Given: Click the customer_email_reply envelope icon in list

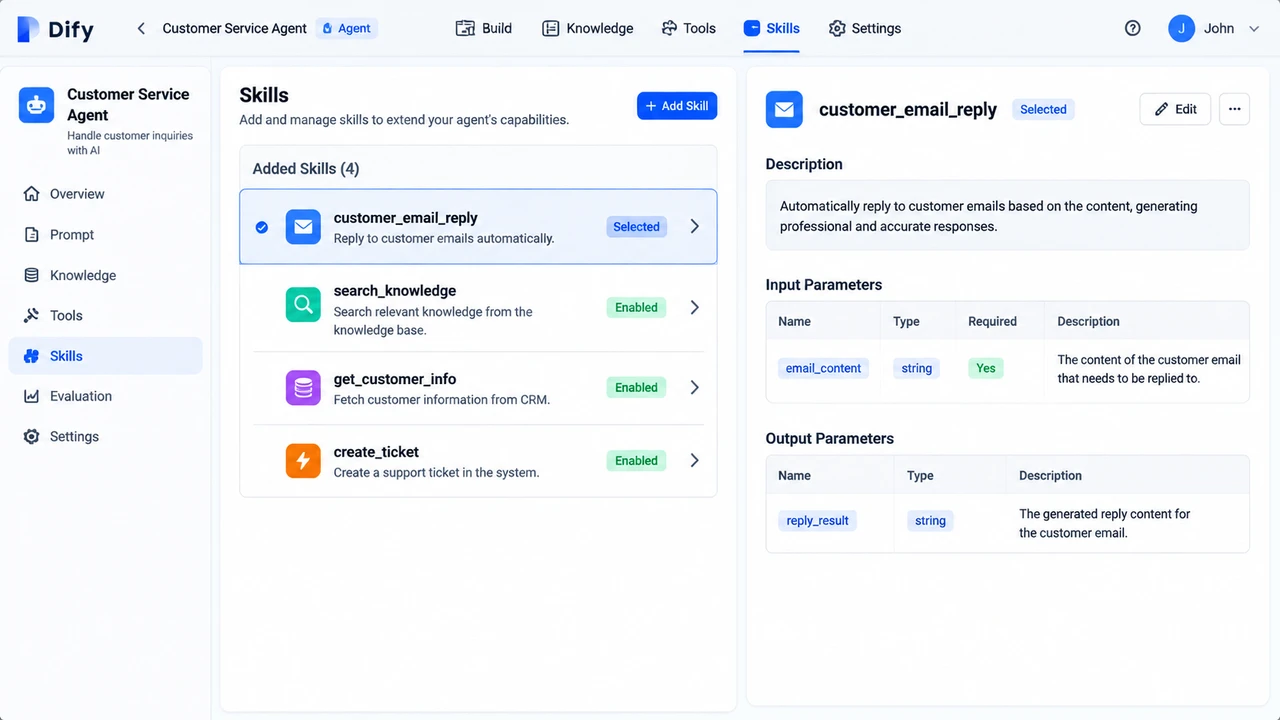Looking at the screenshot, I should tap(303, 227).
